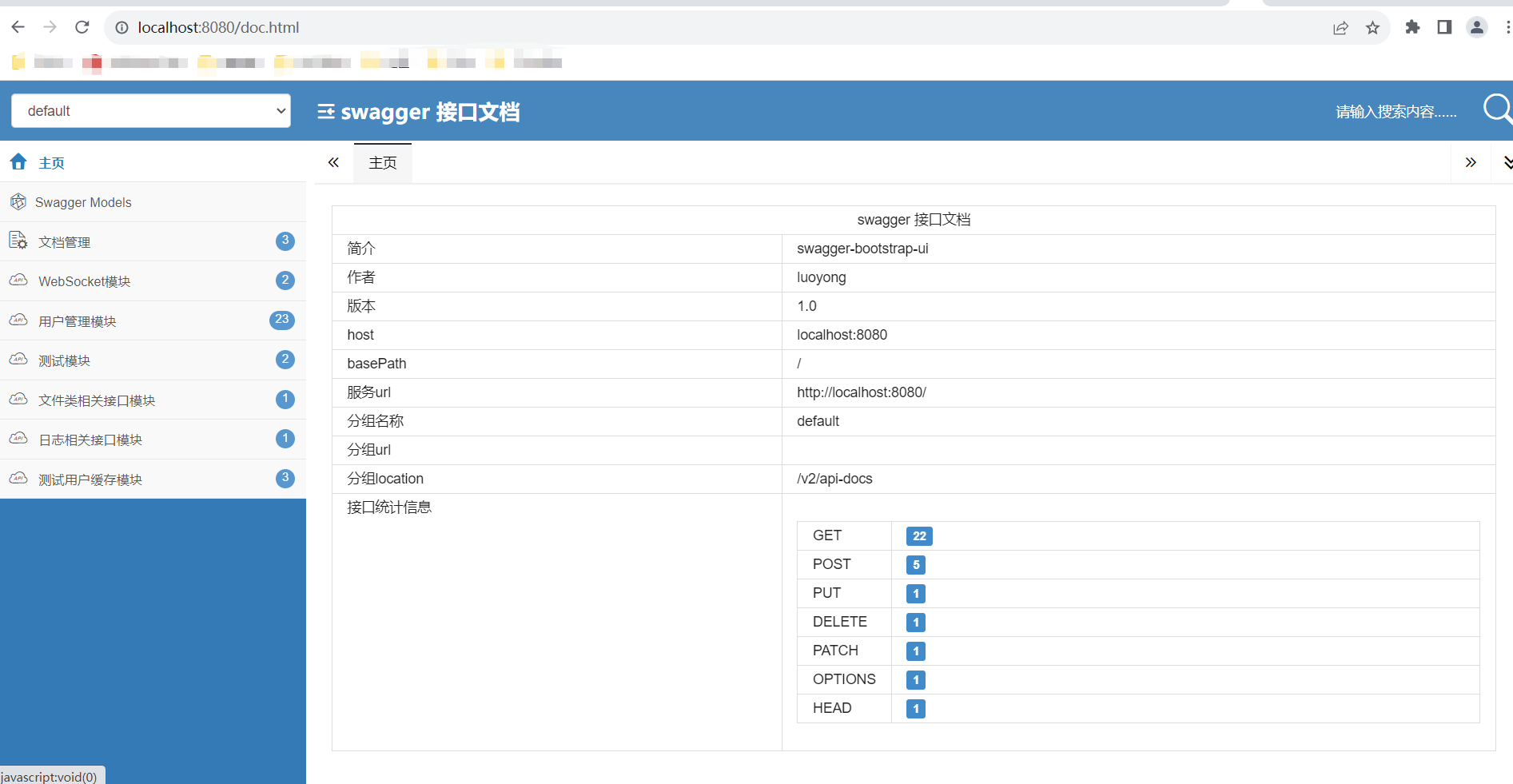
Task: Click the home icon next to 主页
Action: tap(18, 162)
